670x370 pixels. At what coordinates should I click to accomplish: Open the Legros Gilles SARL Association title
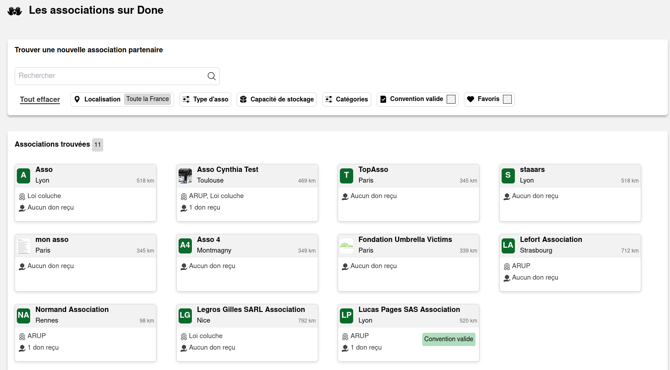tap(251, 310)
